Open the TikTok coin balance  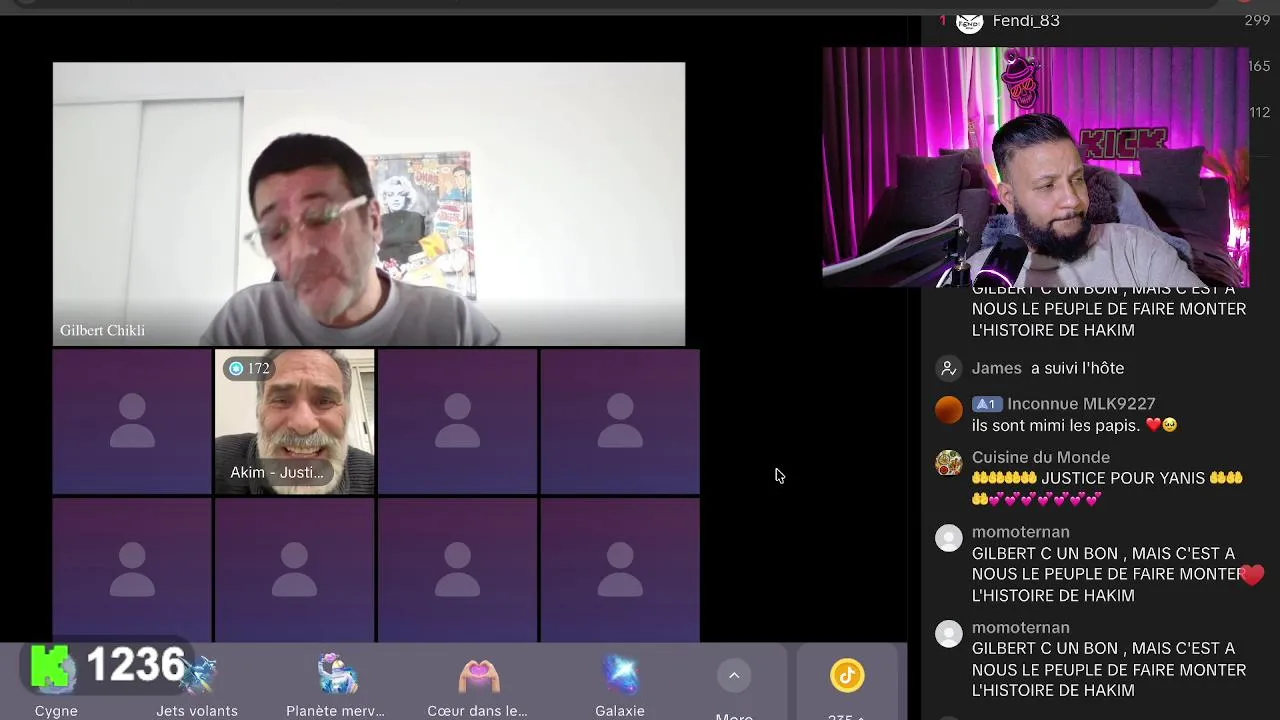[847, 676]
